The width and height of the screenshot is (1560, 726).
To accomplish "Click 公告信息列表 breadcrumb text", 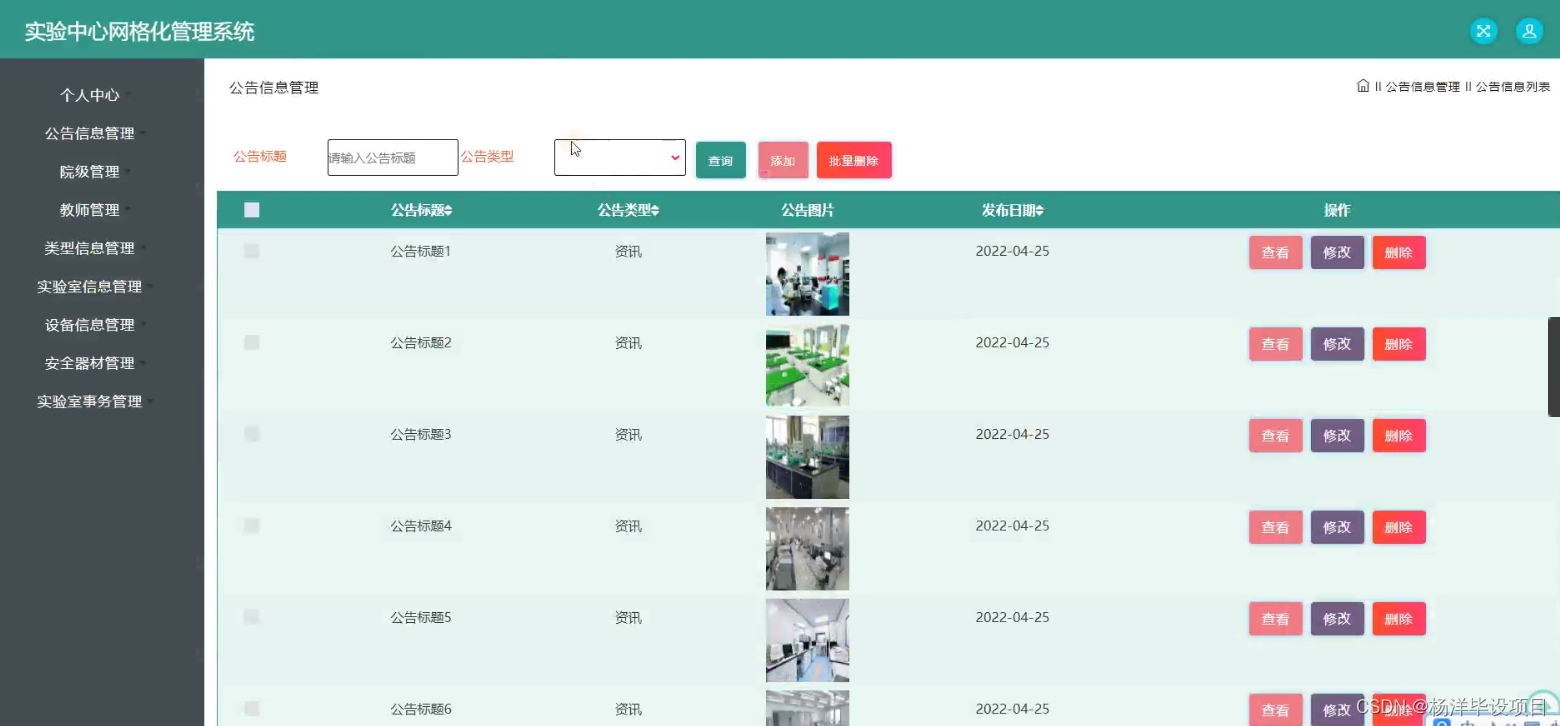I will tap(1513, 87).
